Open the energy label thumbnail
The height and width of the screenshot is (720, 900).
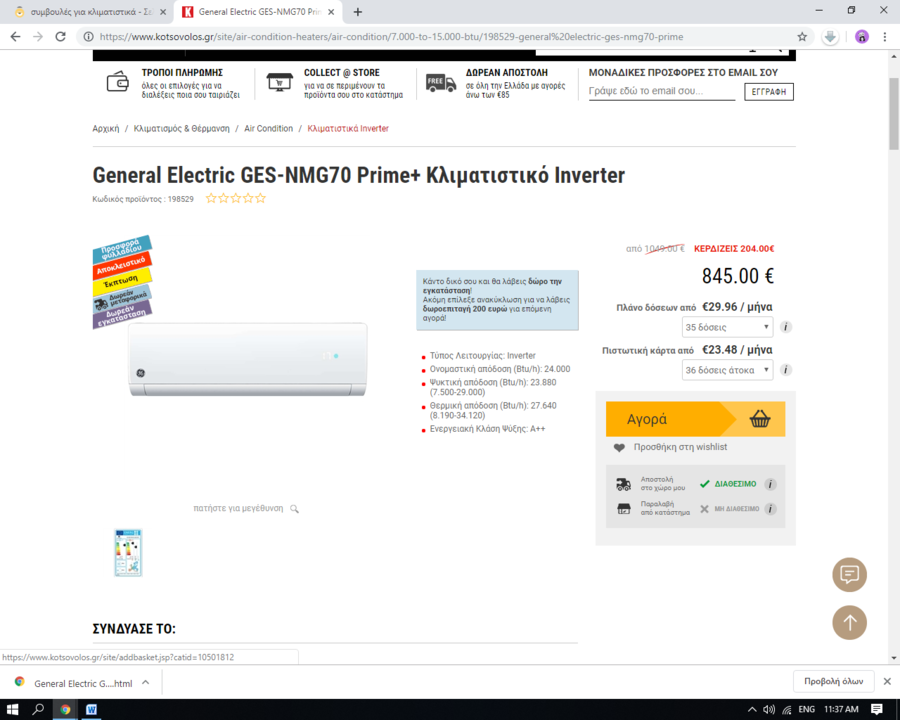pos(128,552)
